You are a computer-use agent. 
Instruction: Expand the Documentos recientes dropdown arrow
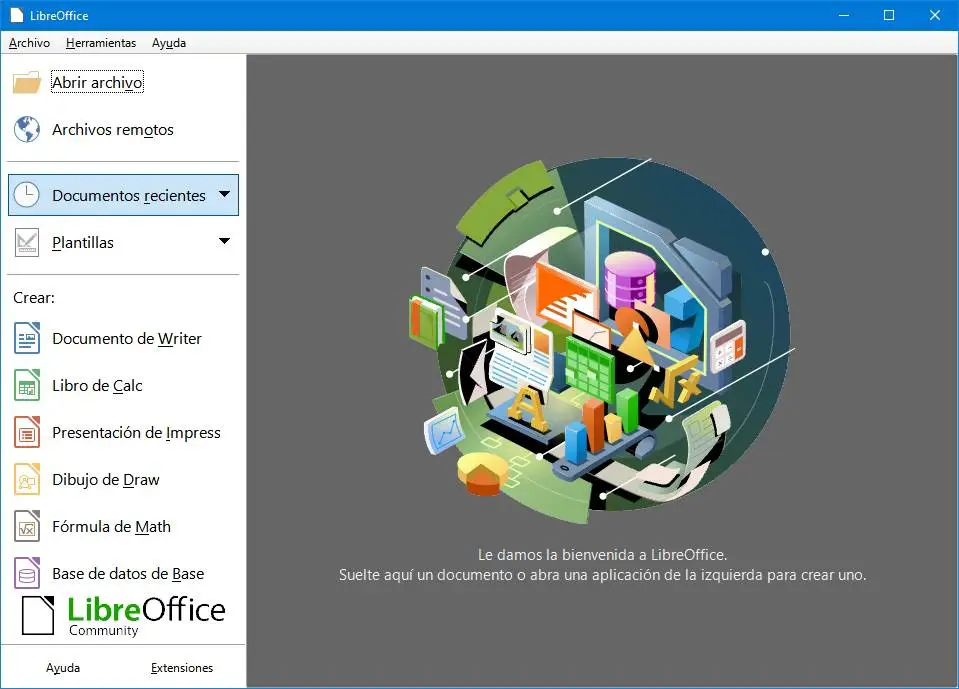coord(224,194)
